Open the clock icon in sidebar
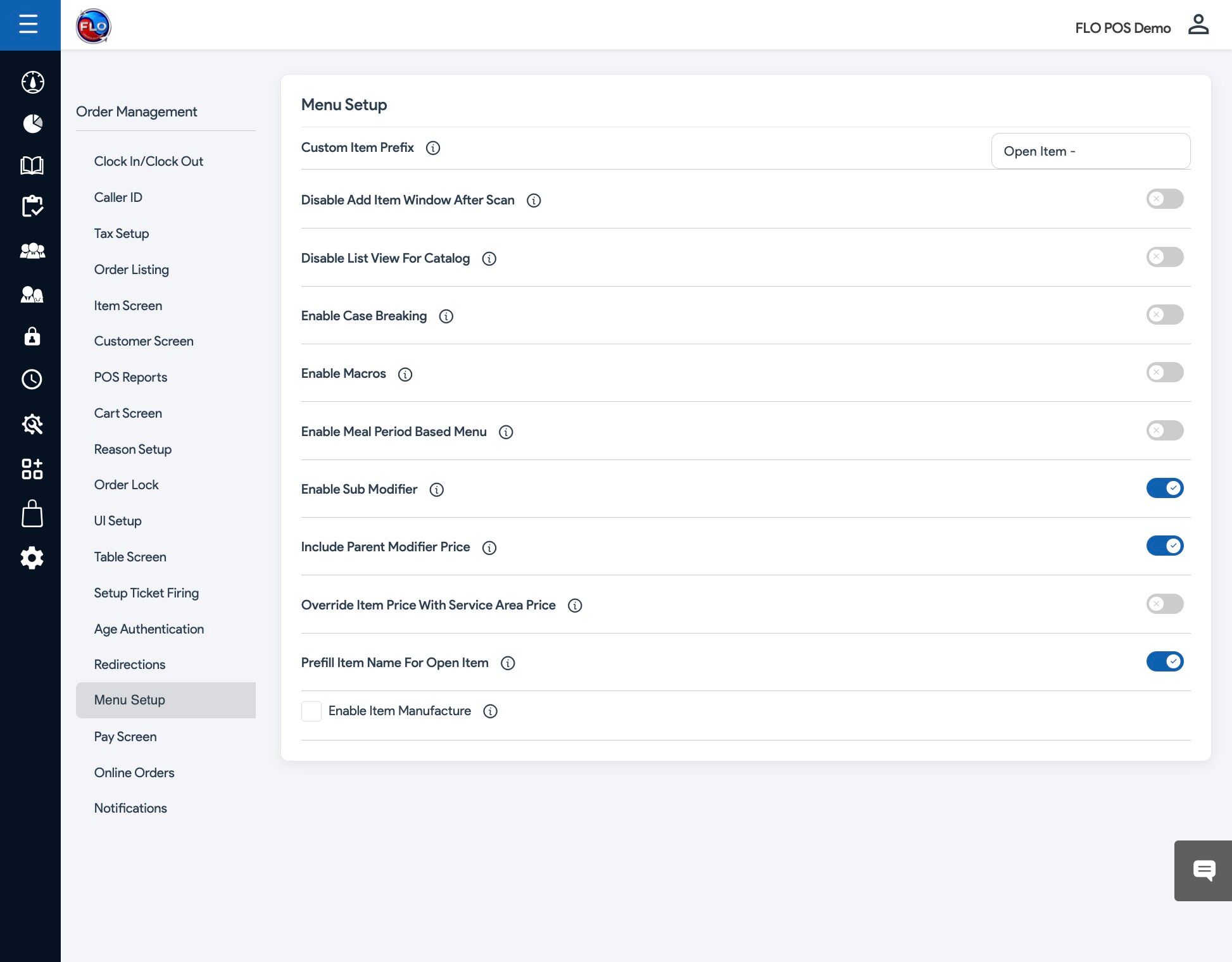 coord(32,379)
